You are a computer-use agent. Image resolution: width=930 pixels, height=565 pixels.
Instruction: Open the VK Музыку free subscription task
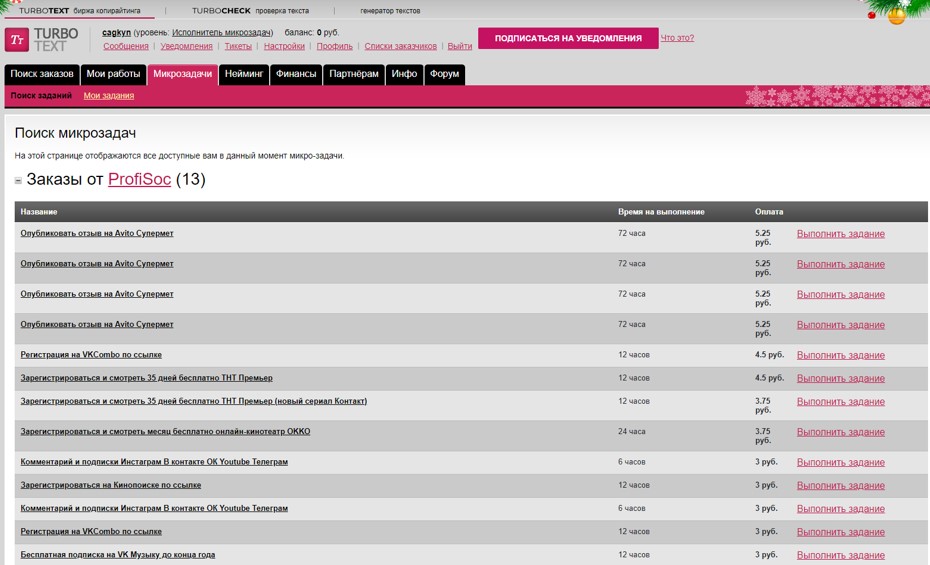[x=117, y=555]
